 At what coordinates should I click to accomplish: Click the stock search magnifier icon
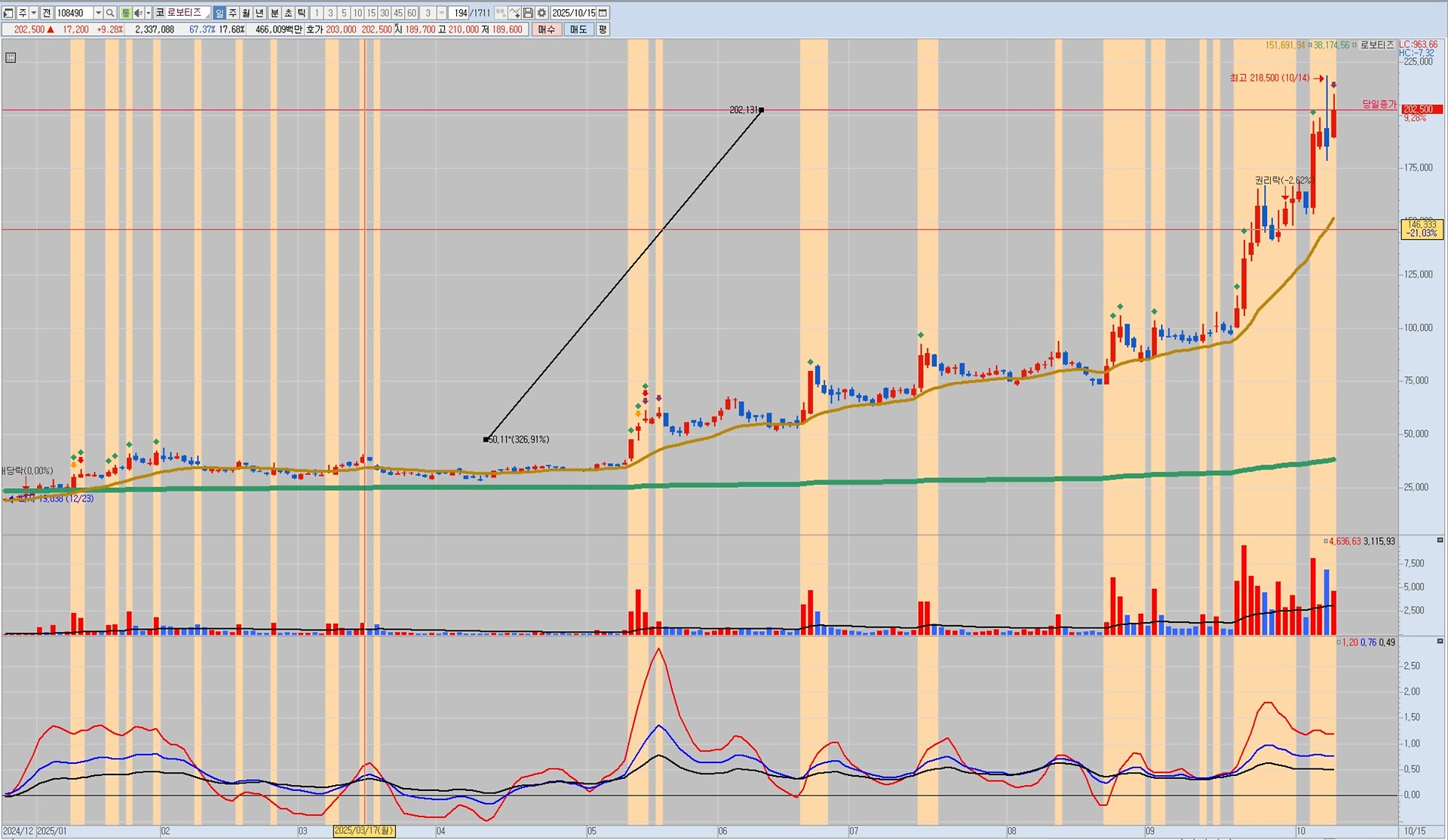[110, 13]
